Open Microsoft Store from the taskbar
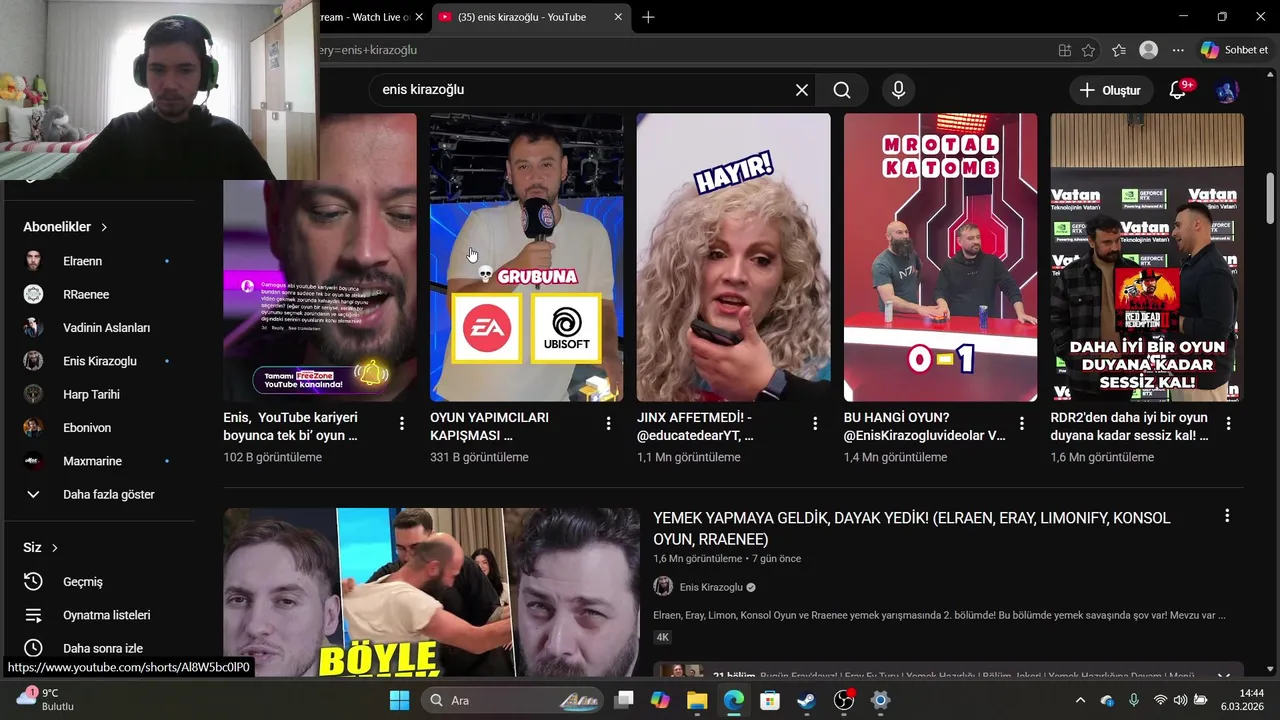Viewport: 1280px width, 720px height. click(769, 700)
